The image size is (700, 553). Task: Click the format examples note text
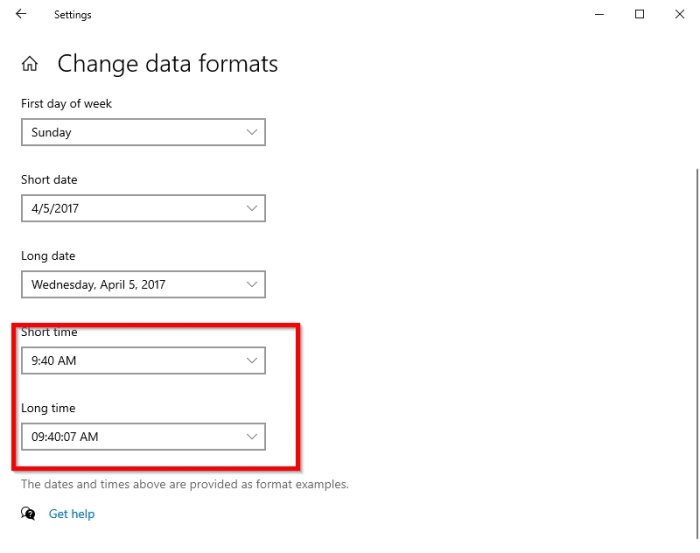tap(185, 484)
